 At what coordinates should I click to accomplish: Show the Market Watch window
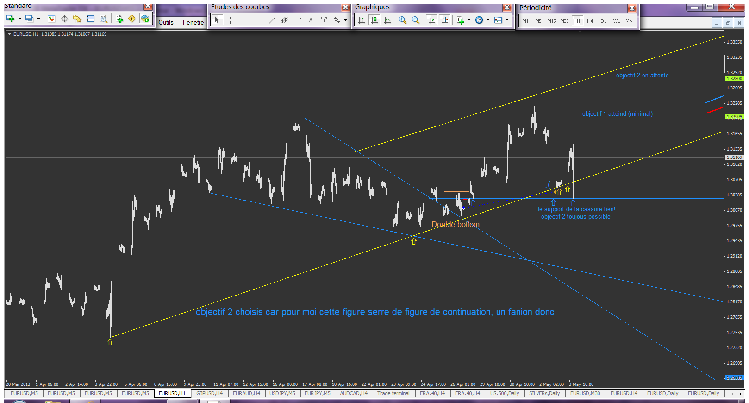(x=52, y=19)
